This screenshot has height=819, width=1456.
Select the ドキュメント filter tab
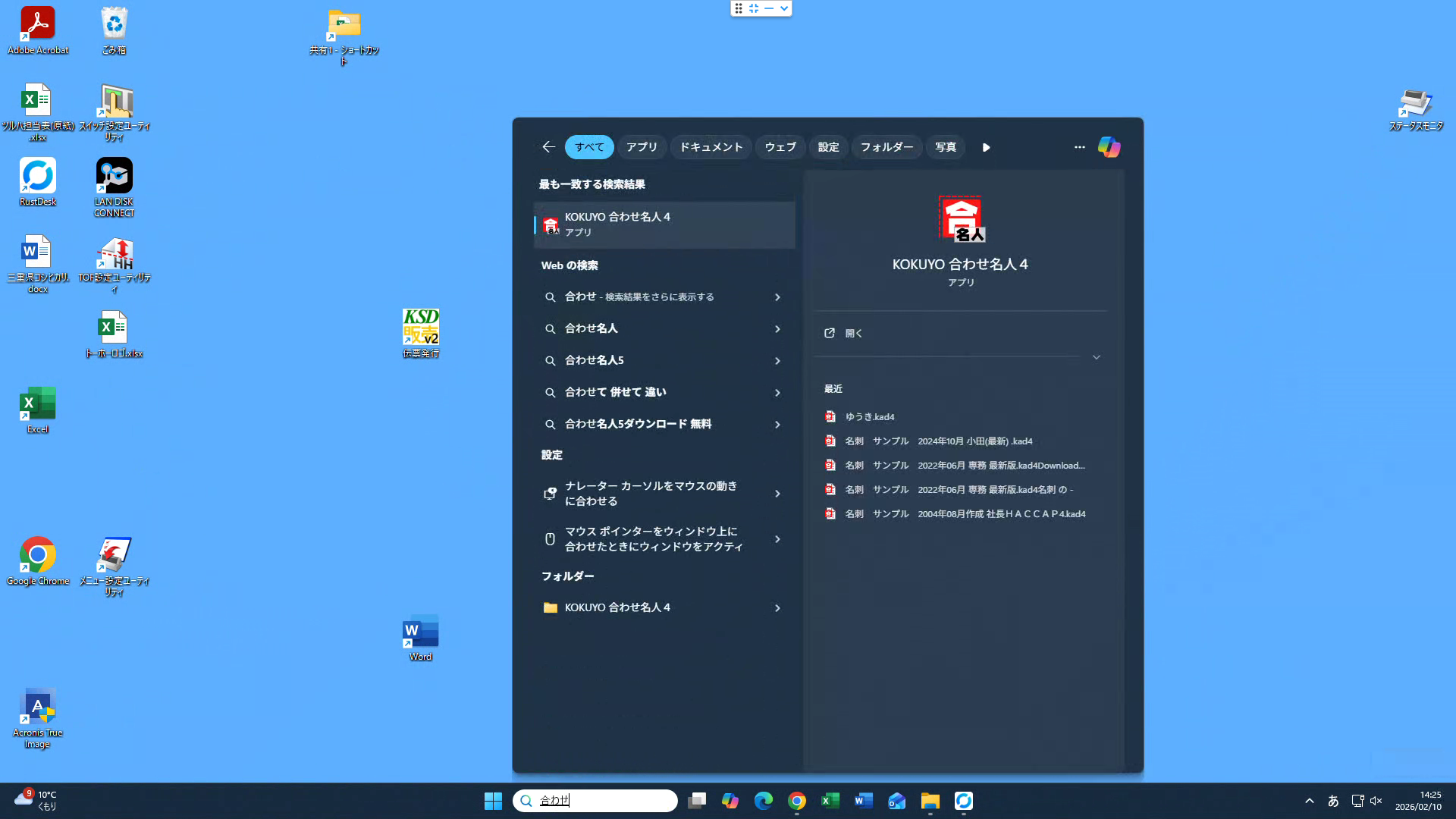coord(711,147)
